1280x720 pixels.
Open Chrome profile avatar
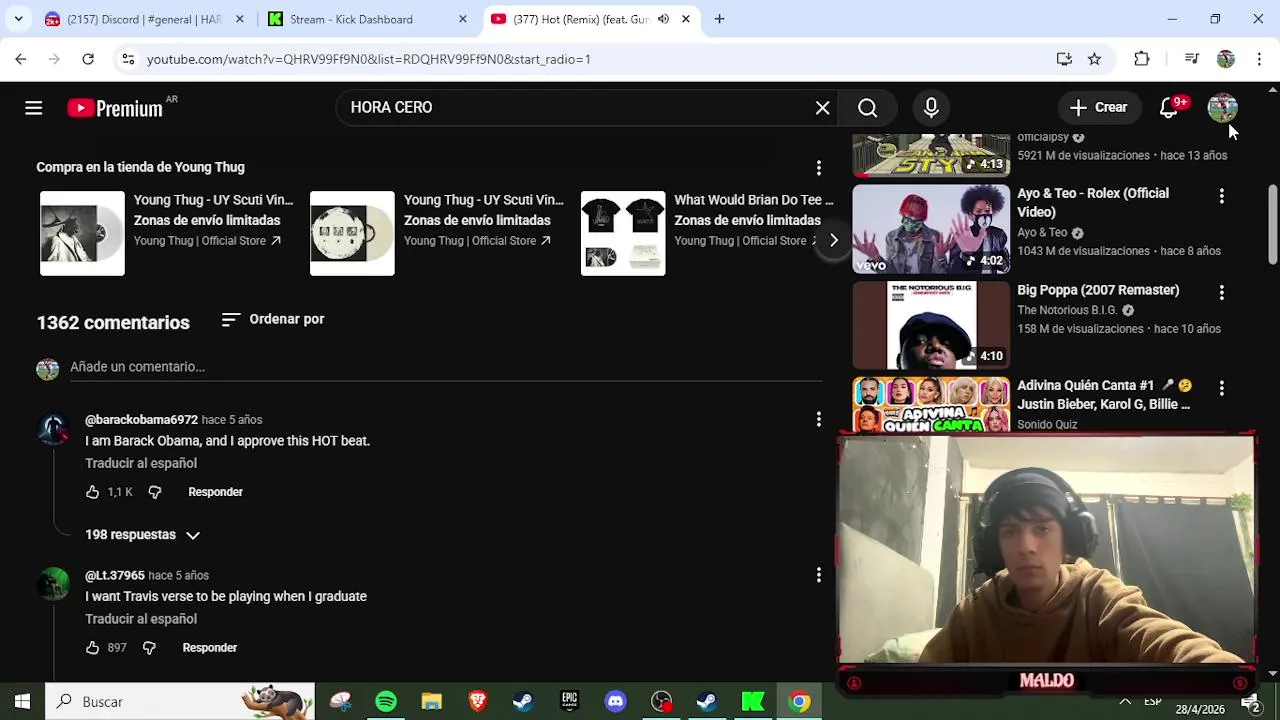(x=1226, y=59)
